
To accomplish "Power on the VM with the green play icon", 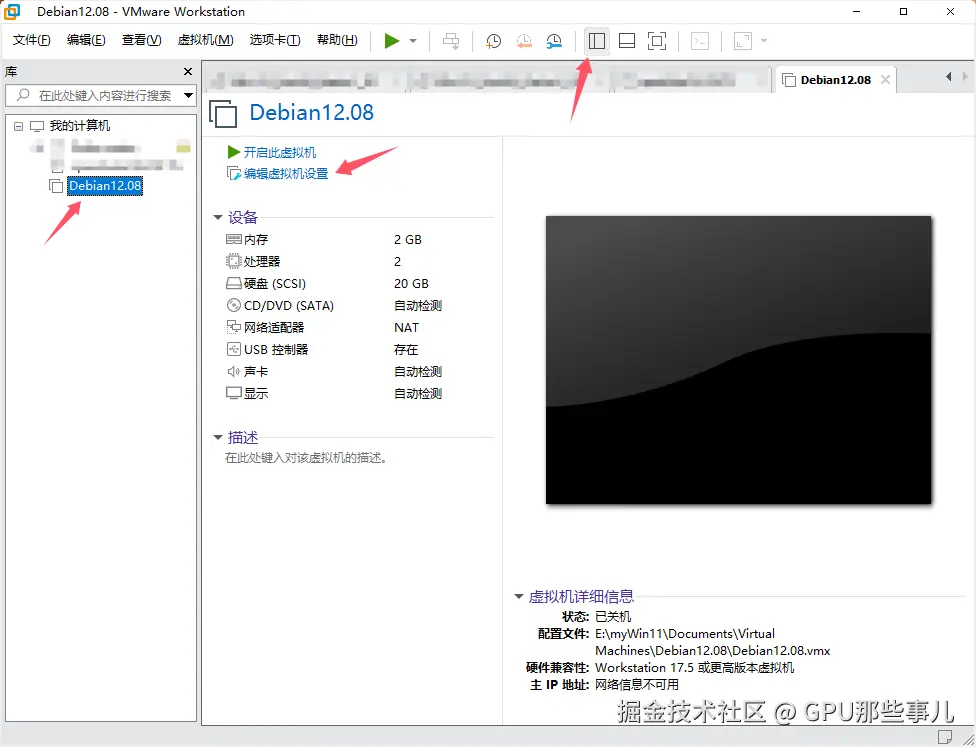I will 393,40.
